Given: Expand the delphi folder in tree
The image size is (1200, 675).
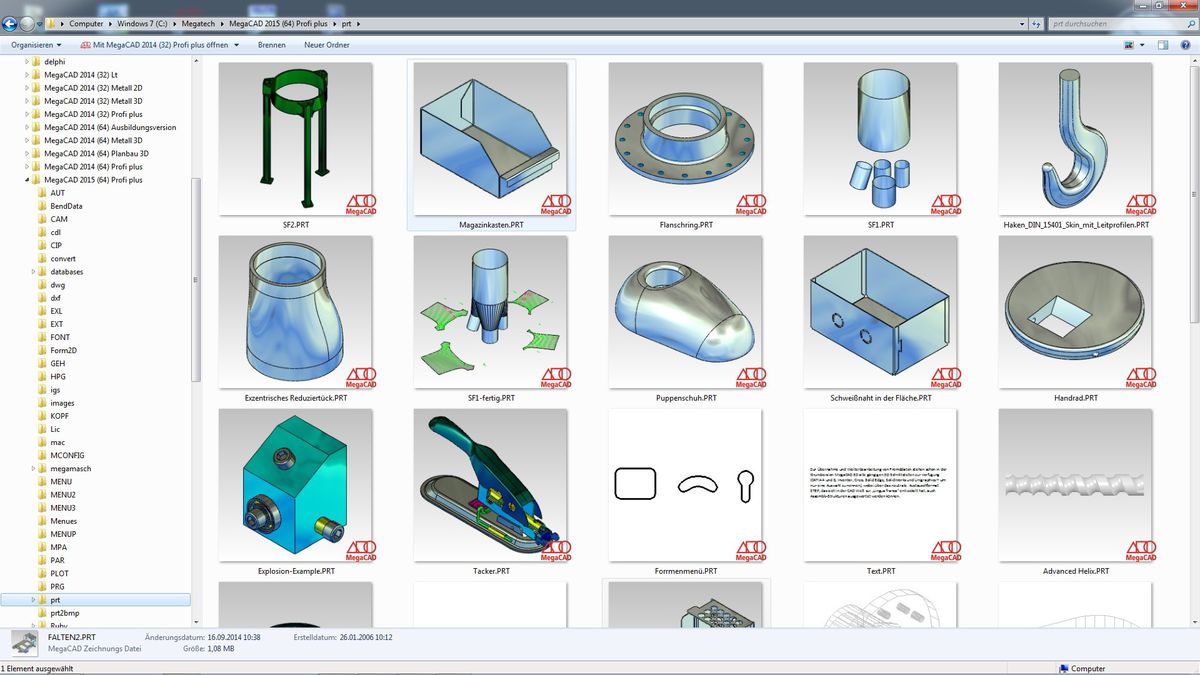Looking at the screenshot, I should [26, 62].
